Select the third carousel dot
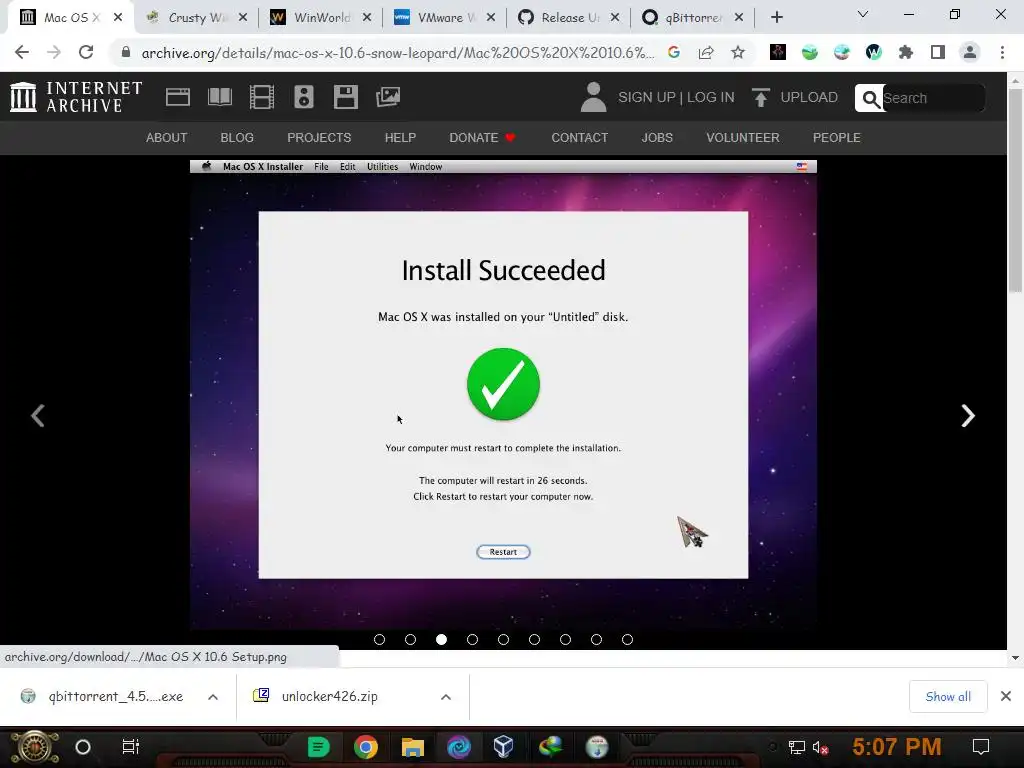 (441, 639)
